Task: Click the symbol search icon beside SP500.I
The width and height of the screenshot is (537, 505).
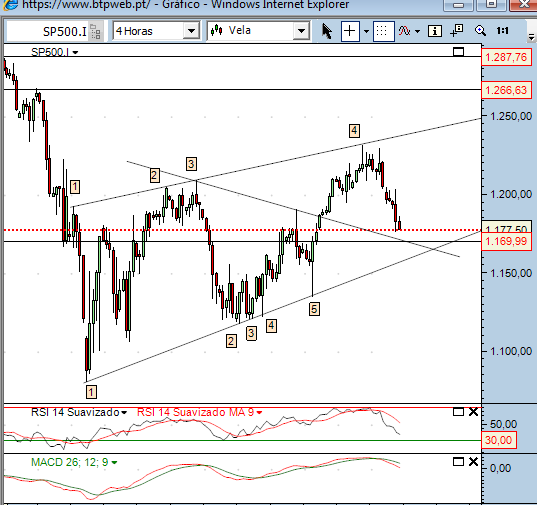Action: coord(95,31)
